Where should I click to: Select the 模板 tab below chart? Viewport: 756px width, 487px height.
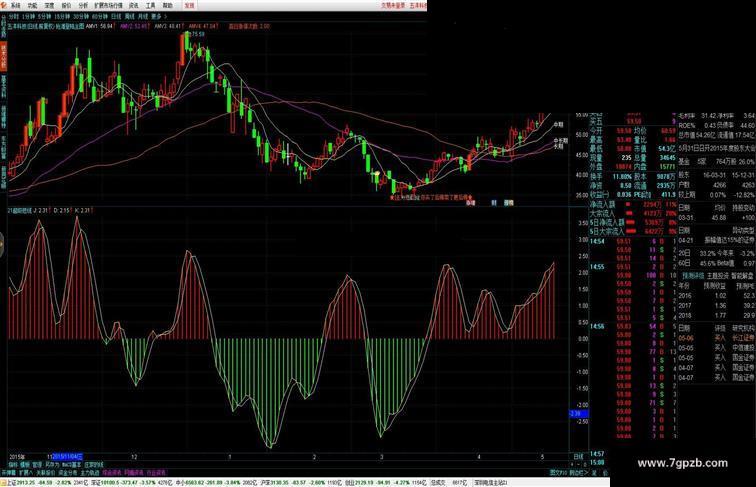pos(25,465)
